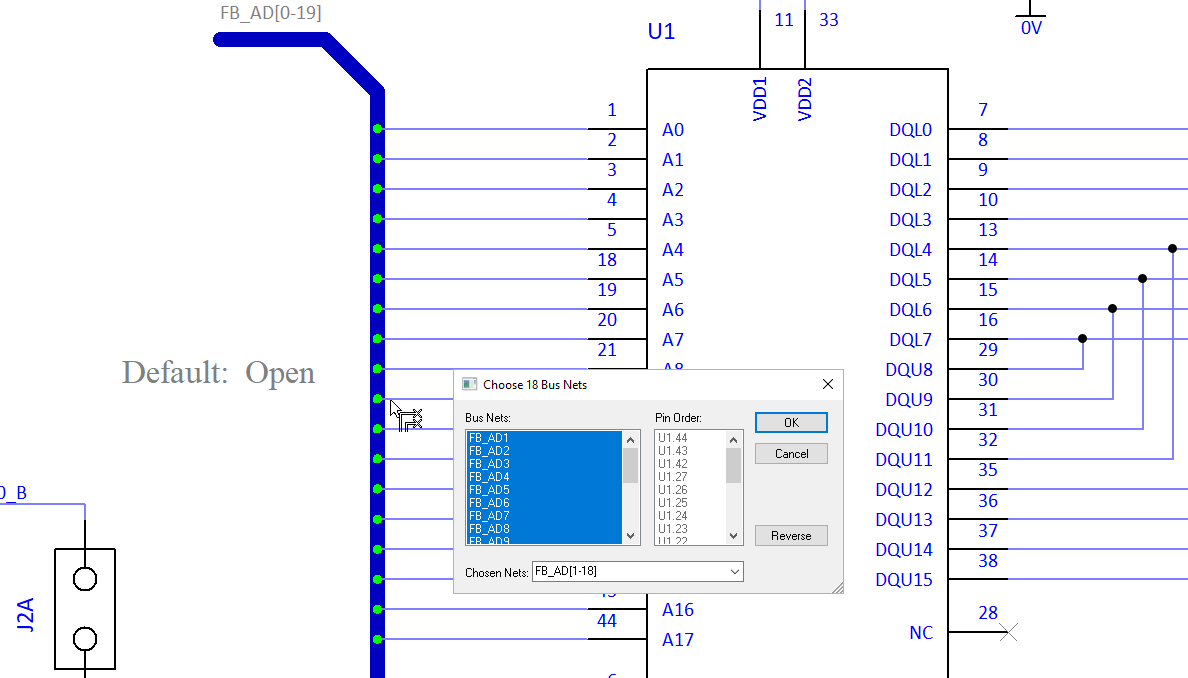
Task: Click Pin Order scrollbar up arrow
Action: [x=733, y=439]
